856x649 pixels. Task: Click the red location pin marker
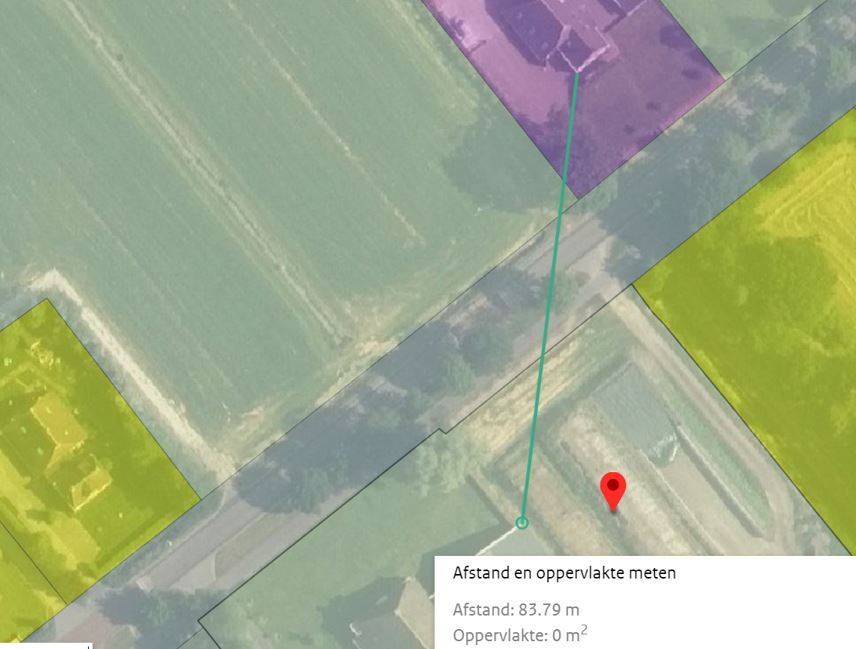[x=613, y=490]
